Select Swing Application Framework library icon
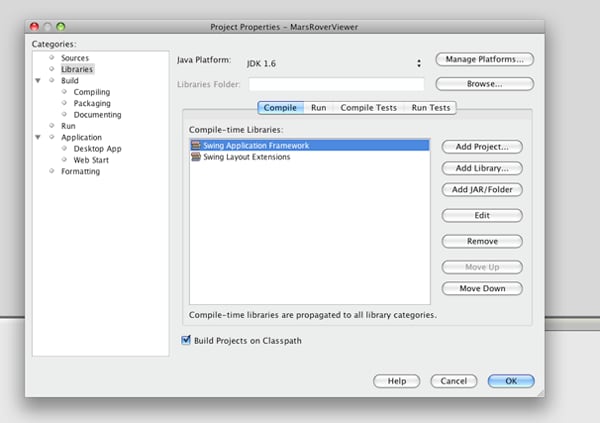The height and width of the screenshot is (423, 600). [x=196, y=145]
